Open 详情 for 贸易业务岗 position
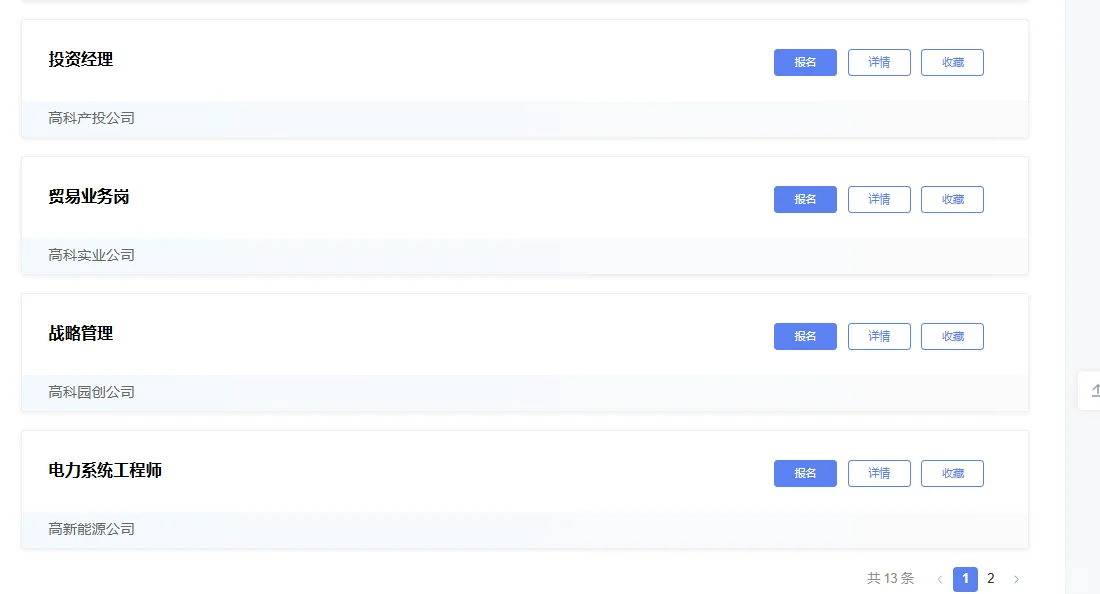The width and height of the screenshot is (1100, 594). [x=879, y=199]
